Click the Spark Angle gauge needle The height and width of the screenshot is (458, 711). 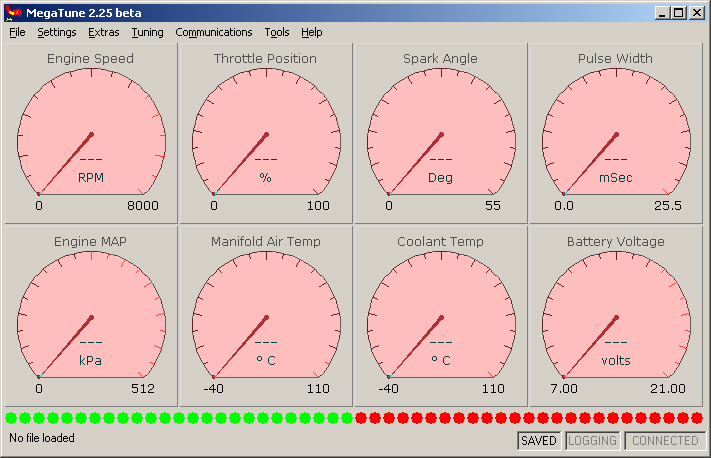point(415,164)
